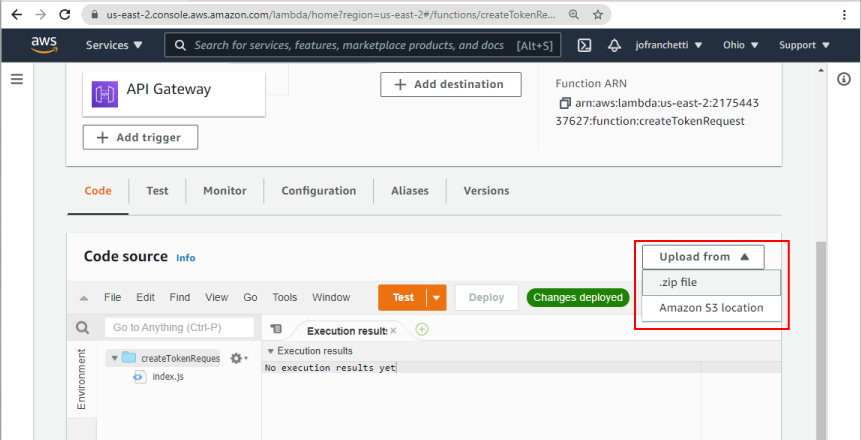Open the editor Tools menu
This screenshot has height=440, width=861.
click(284, 297)
